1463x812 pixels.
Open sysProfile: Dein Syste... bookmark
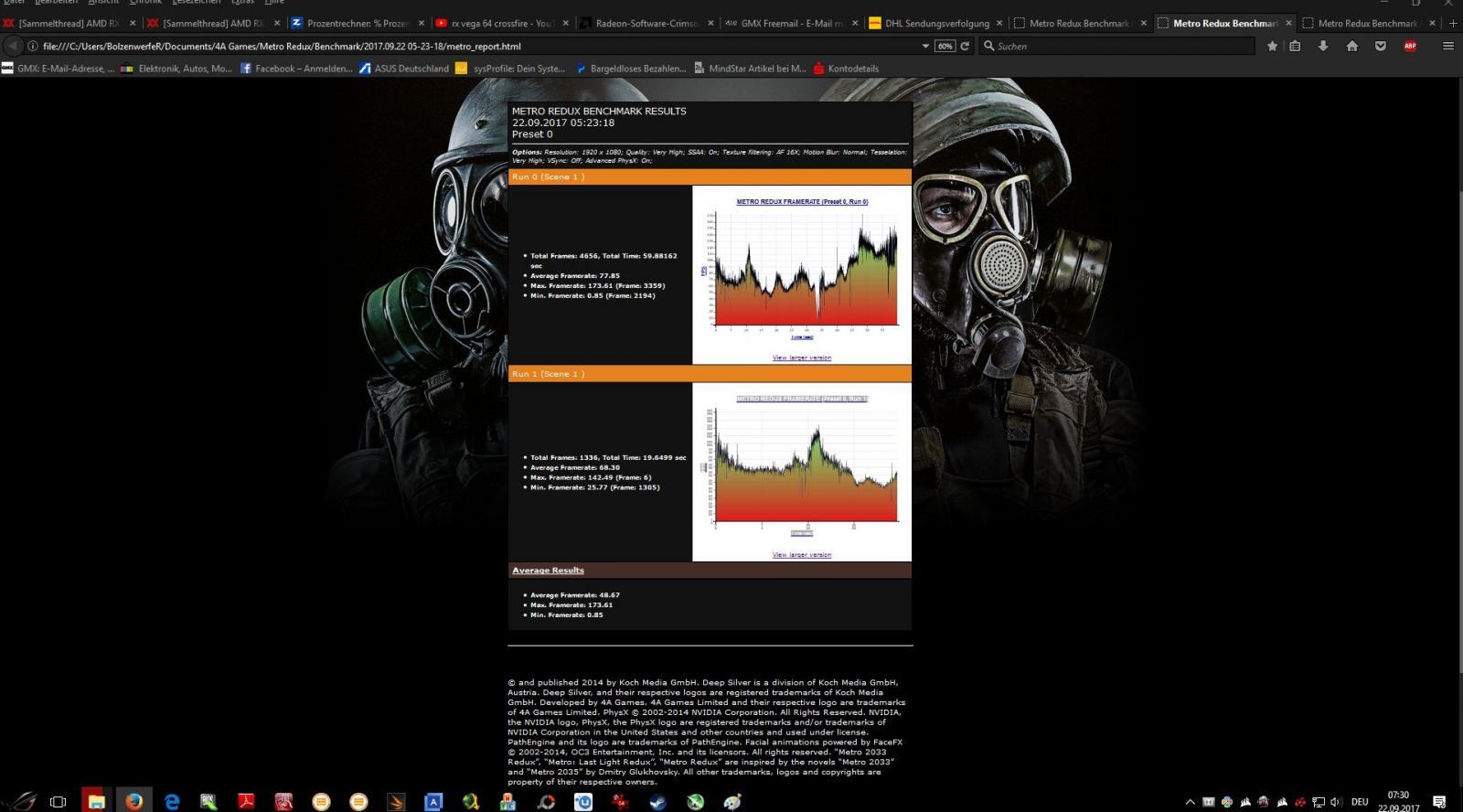click(510, 68)
